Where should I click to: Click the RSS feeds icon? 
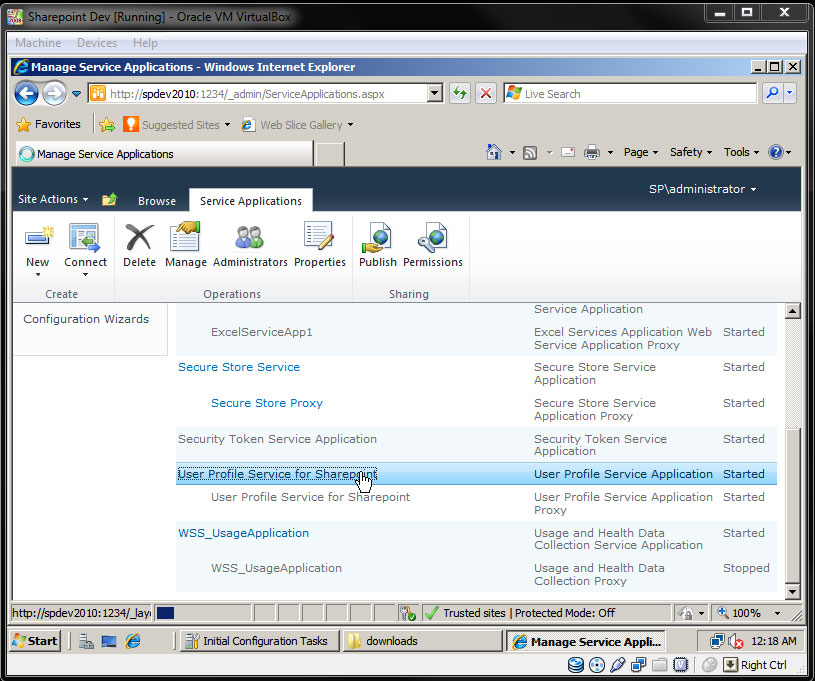click(530, 153)
